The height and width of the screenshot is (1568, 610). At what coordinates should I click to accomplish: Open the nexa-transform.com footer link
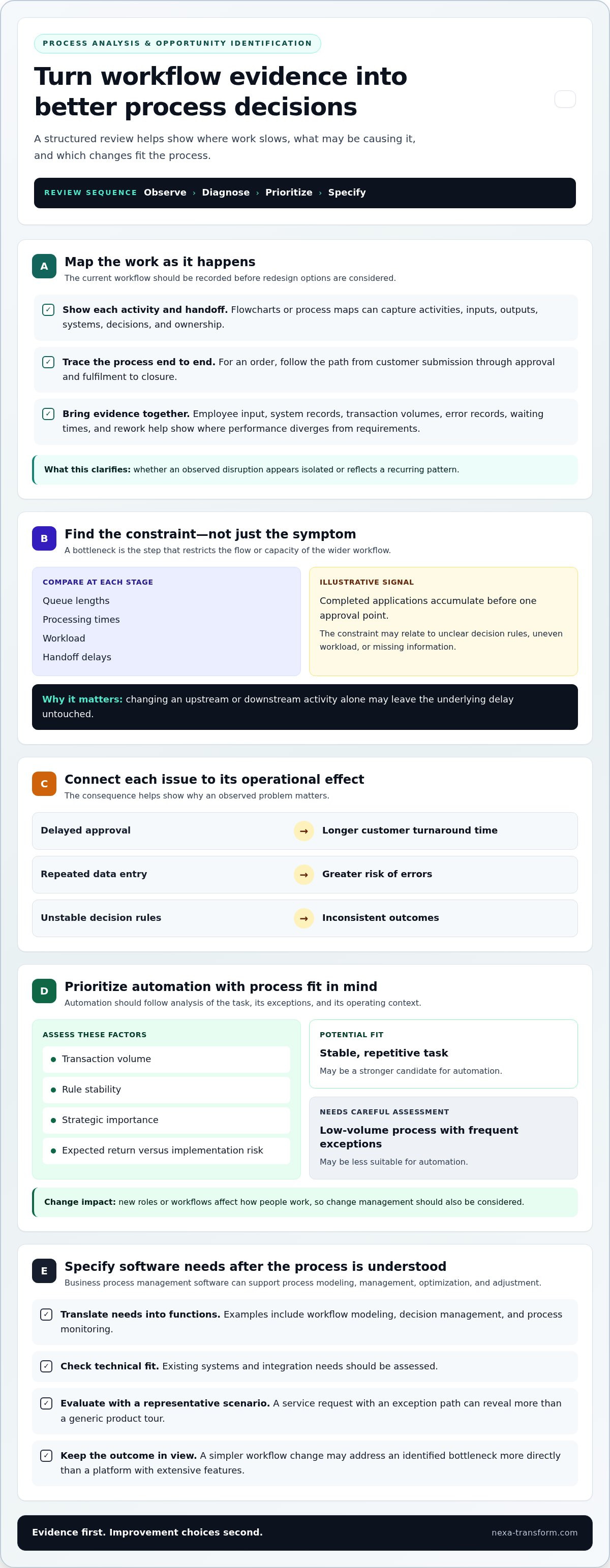pos(534,1532)
